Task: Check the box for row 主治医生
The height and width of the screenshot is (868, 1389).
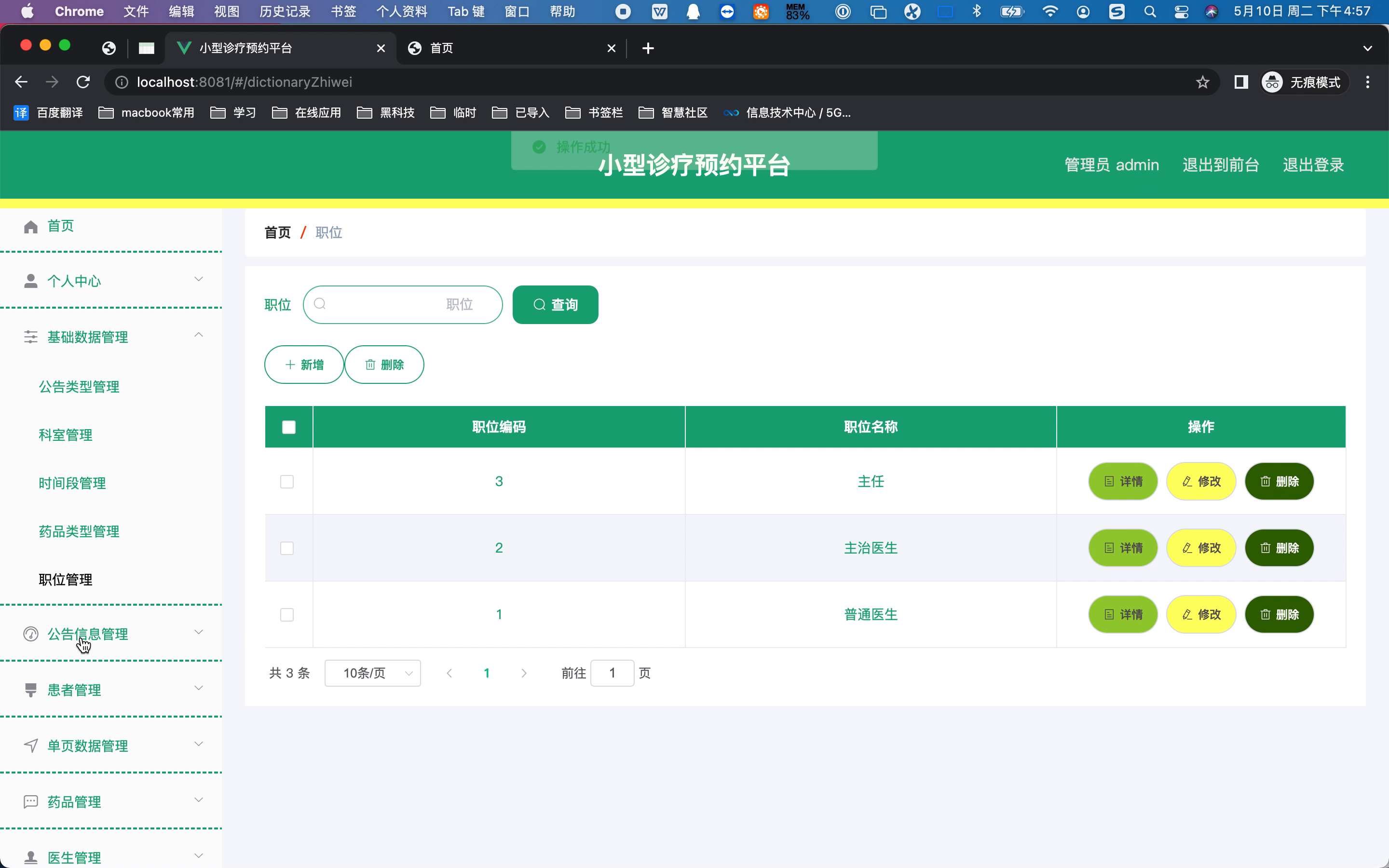Action: pos(287,548)
